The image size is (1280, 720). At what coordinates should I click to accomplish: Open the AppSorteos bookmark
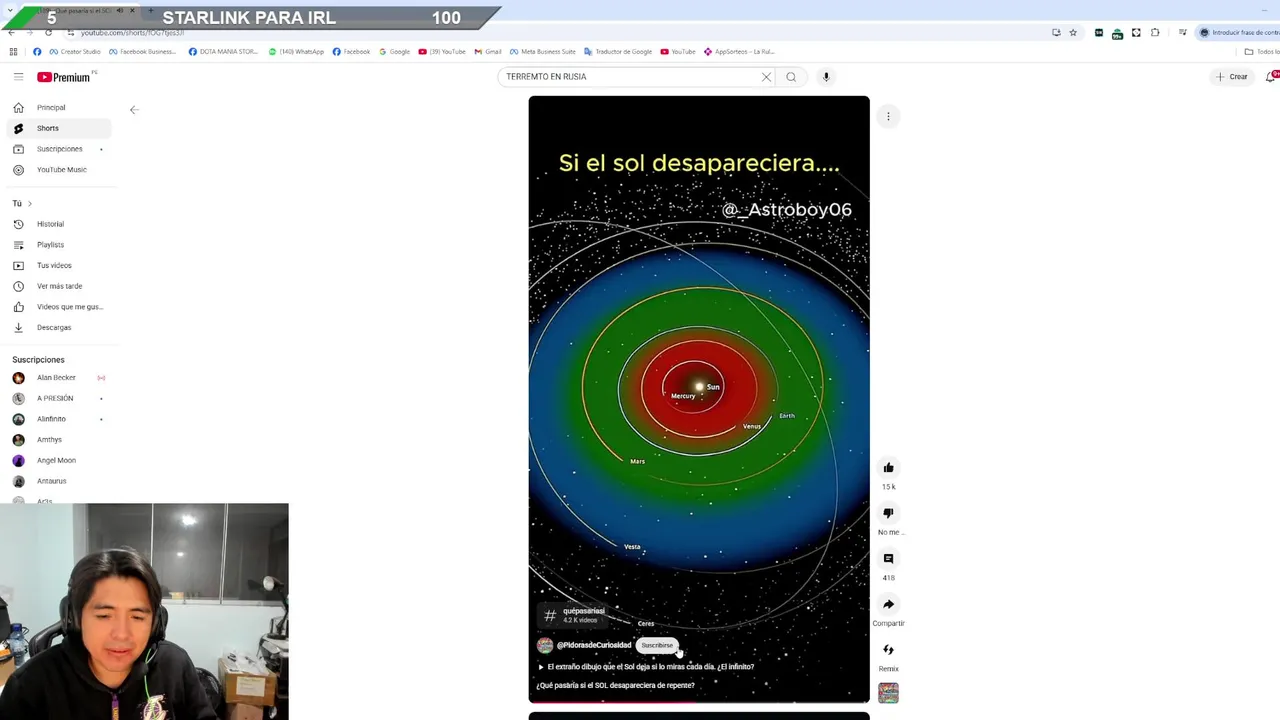[739, 52]
